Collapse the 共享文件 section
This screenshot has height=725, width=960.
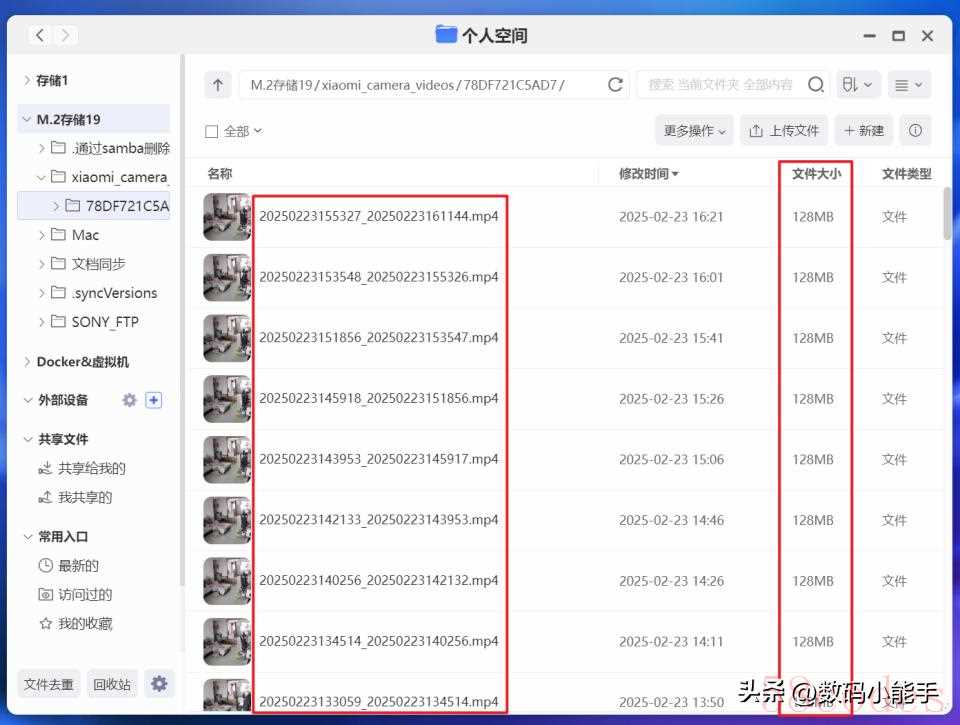click(x=28, y=439)
